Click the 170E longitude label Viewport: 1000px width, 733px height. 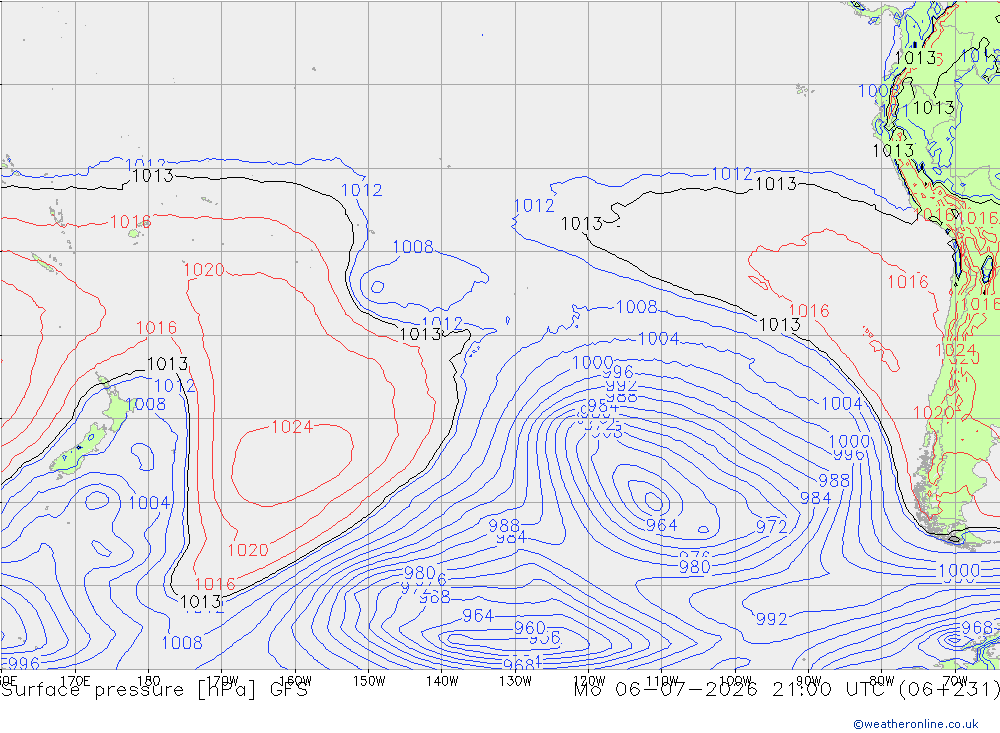pyautogui.click(x=75, y=681)
